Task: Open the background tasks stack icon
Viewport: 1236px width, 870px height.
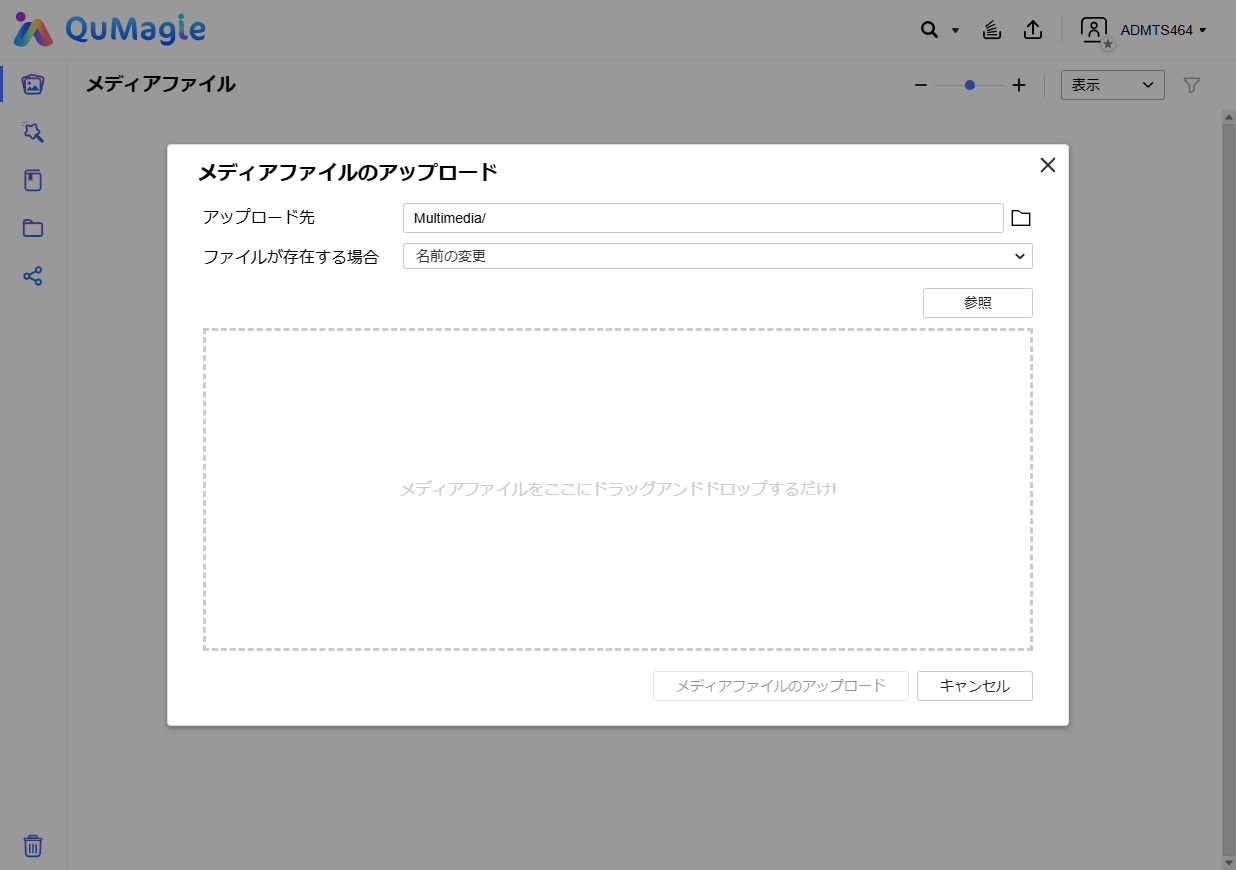Action: coord(991,30)
